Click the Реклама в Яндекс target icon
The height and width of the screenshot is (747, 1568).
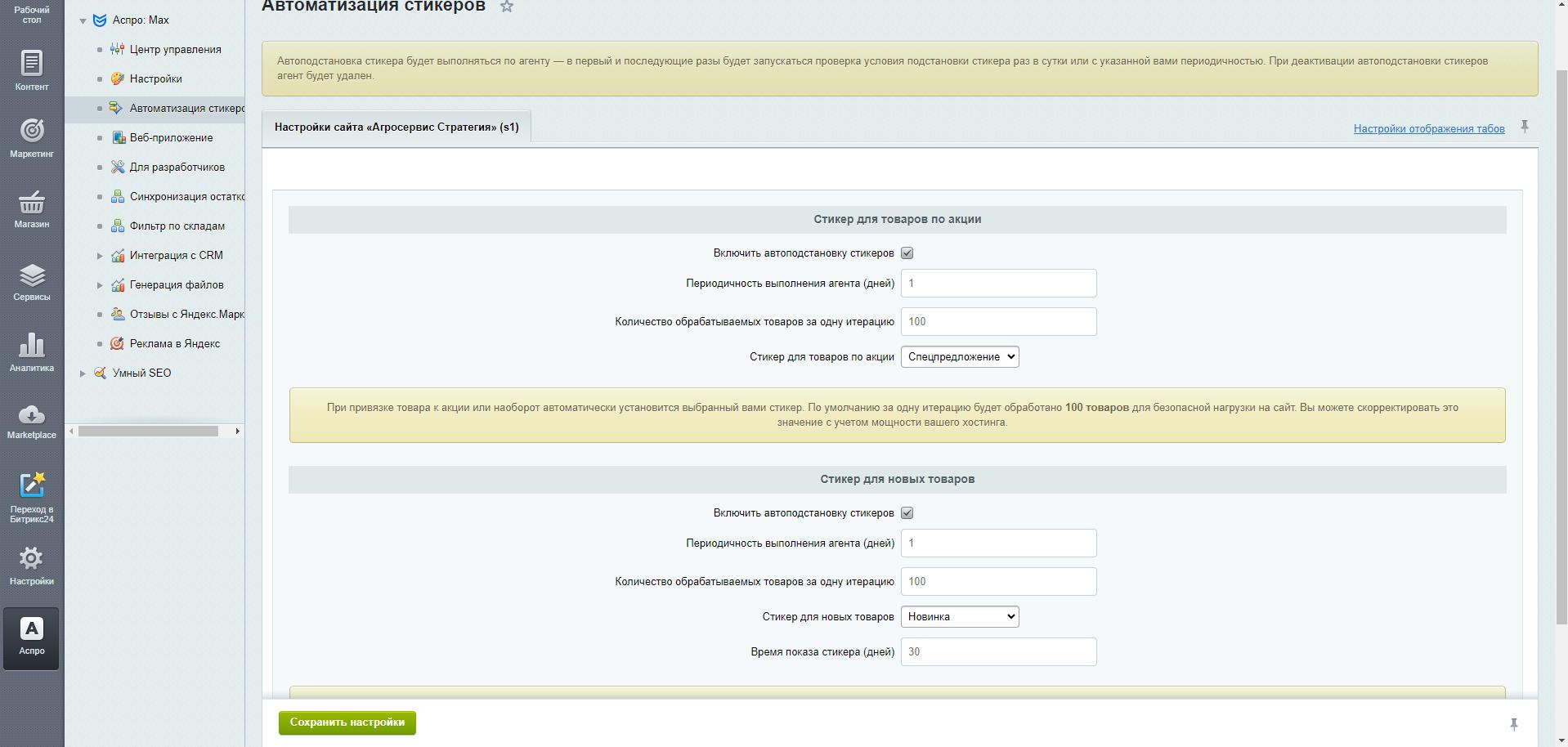(118, 343)
